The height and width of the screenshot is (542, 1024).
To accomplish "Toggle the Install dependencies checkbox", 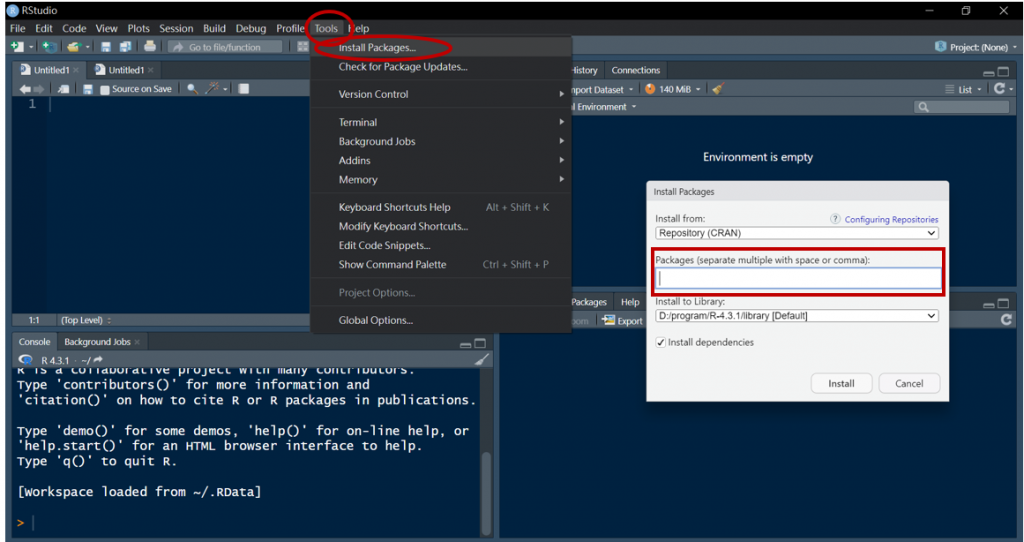I will click(660, 342).
